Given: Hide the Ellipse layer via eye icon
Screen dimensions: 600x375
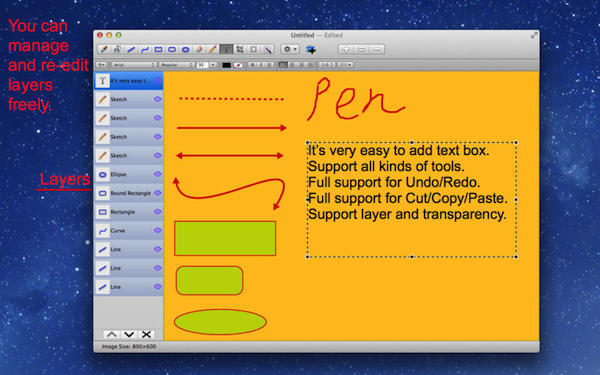Looking at the screenshot, I should click(x=158, y=174).
